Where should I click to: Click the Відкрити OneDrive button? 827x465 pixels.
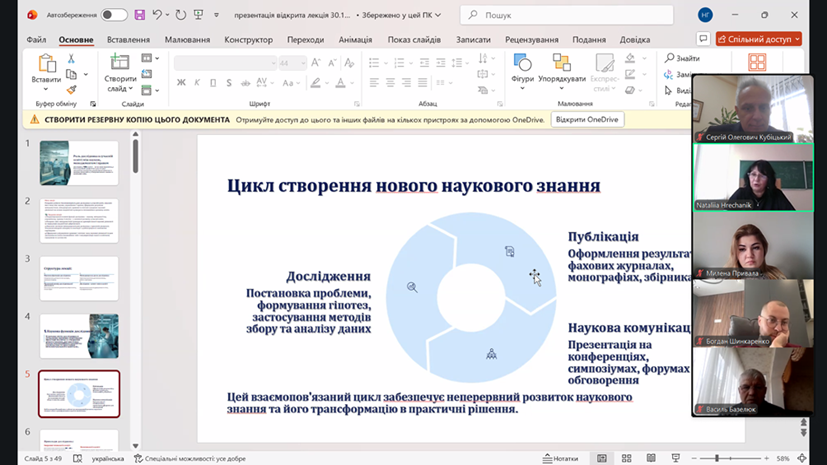(x=586, y=119)
